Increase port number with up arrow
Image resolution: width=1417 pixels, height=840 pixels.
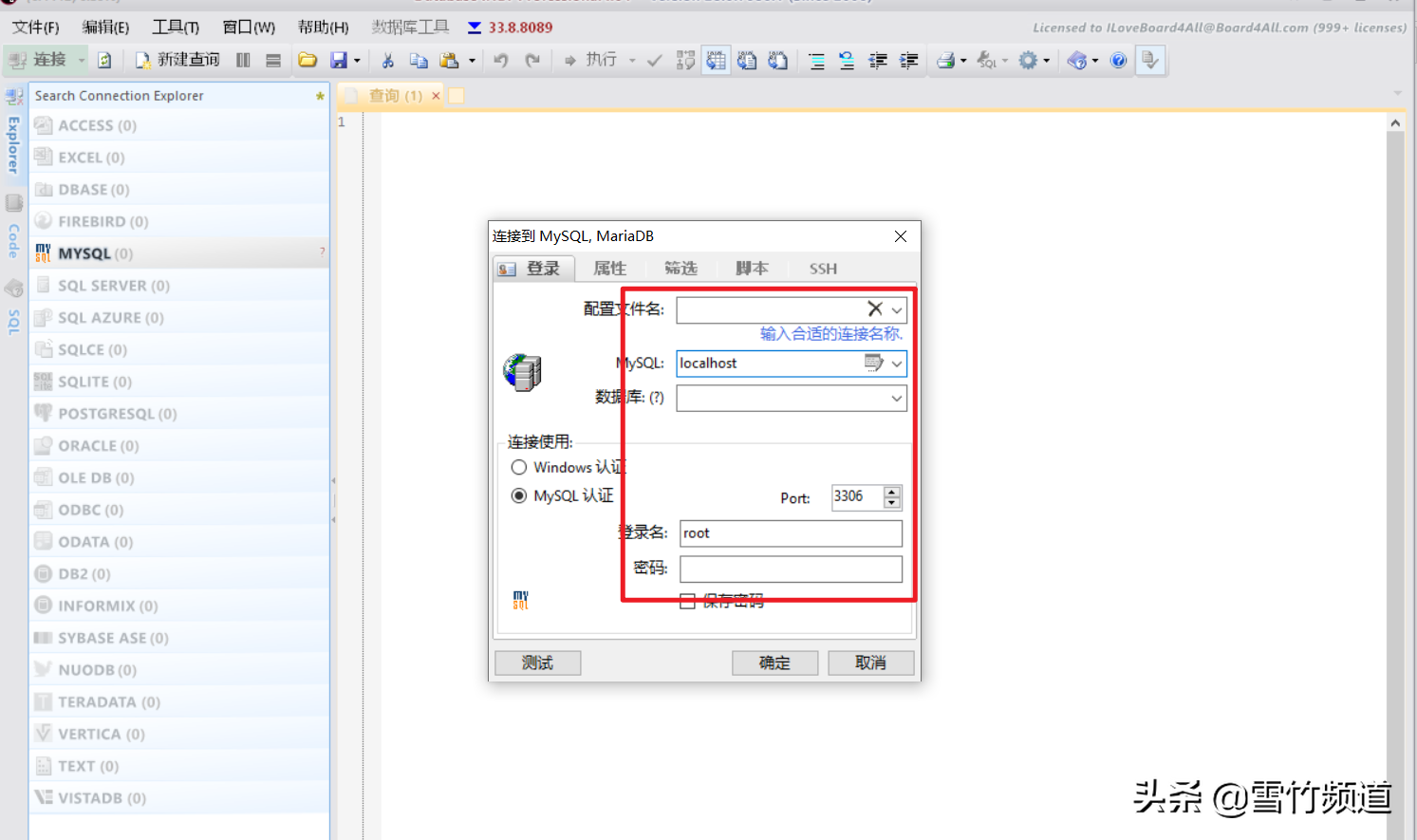pyautogui.click(x=891, y=492)
